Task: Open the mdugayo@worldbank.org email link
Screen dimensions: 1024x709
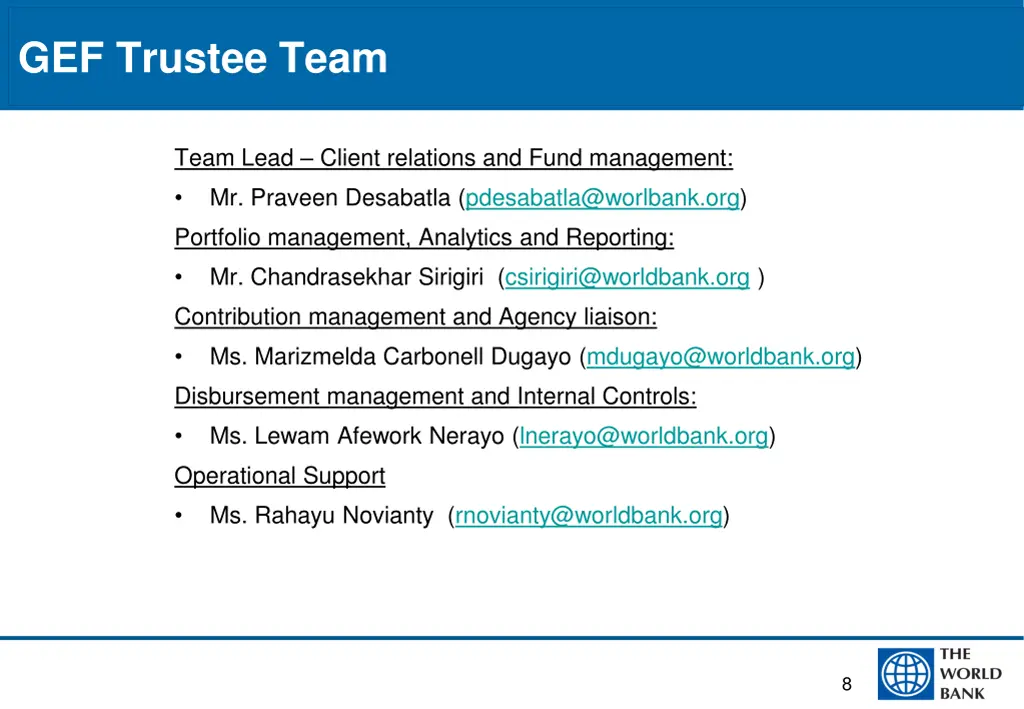Action: click(718, 356)
